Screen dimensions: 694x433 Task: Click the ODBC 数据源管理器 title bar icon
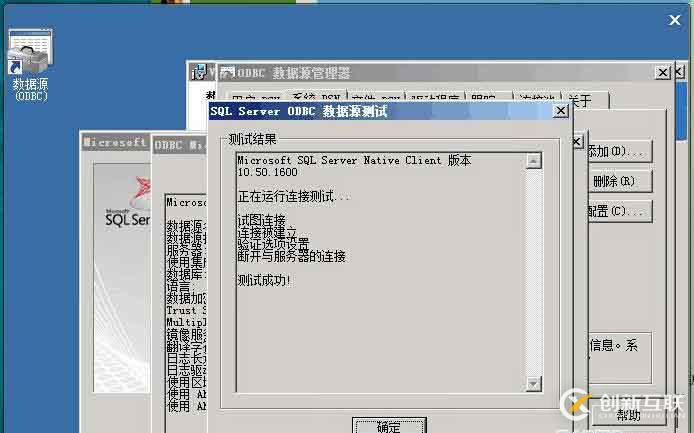(227, 72)
